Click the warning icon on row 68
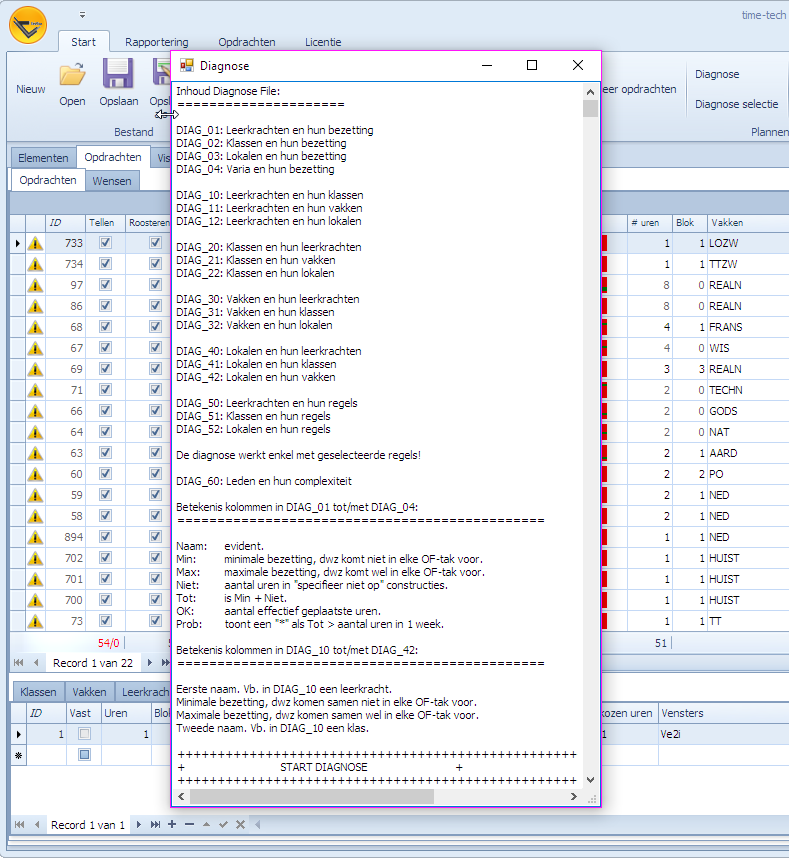789x858 pixels. tap(36, 327)
